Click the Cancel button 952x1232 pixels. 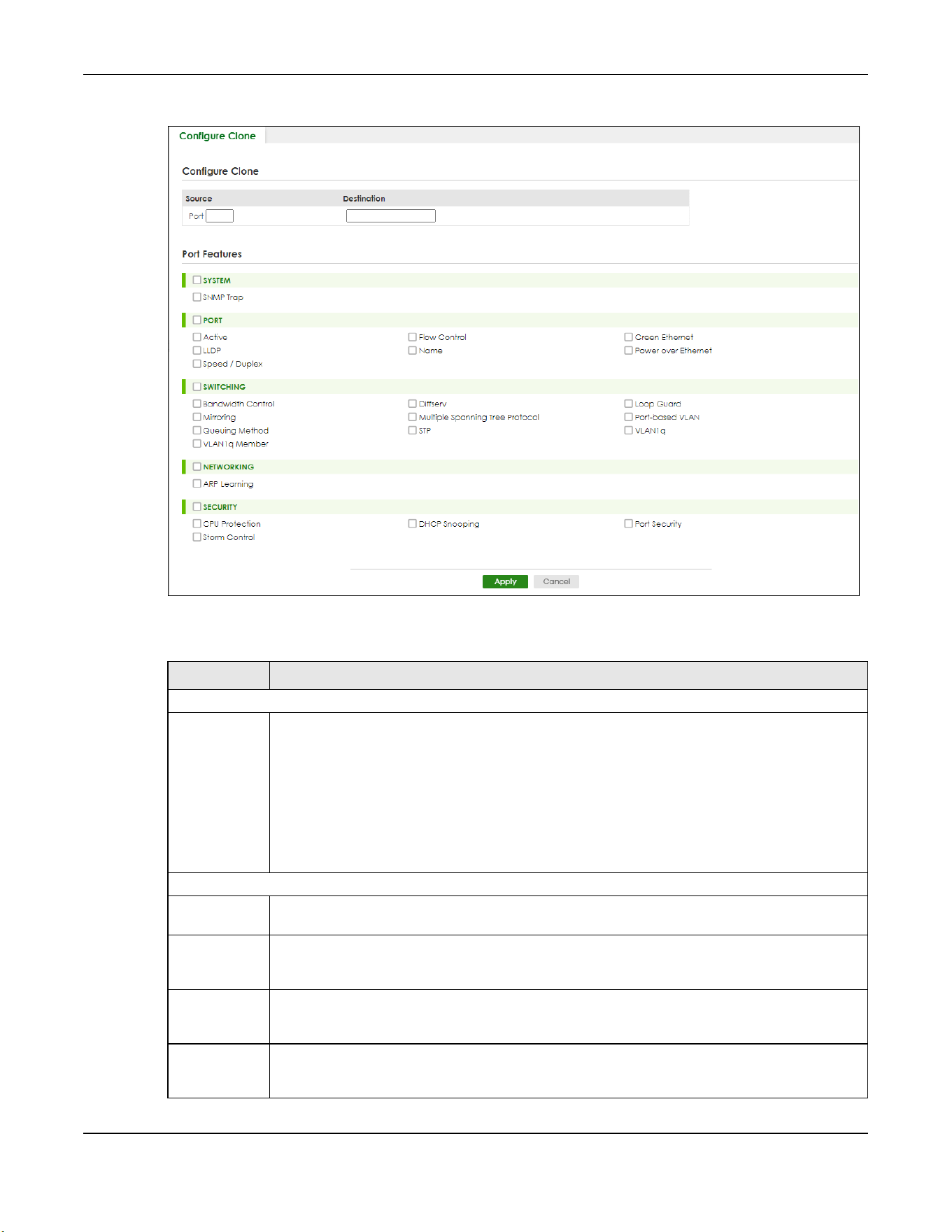tap(556, 581)
